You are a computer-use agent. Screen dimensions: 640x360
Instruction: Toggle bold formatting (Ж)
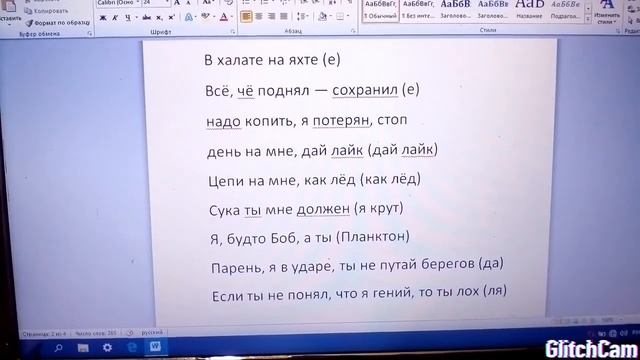(103, 18)
